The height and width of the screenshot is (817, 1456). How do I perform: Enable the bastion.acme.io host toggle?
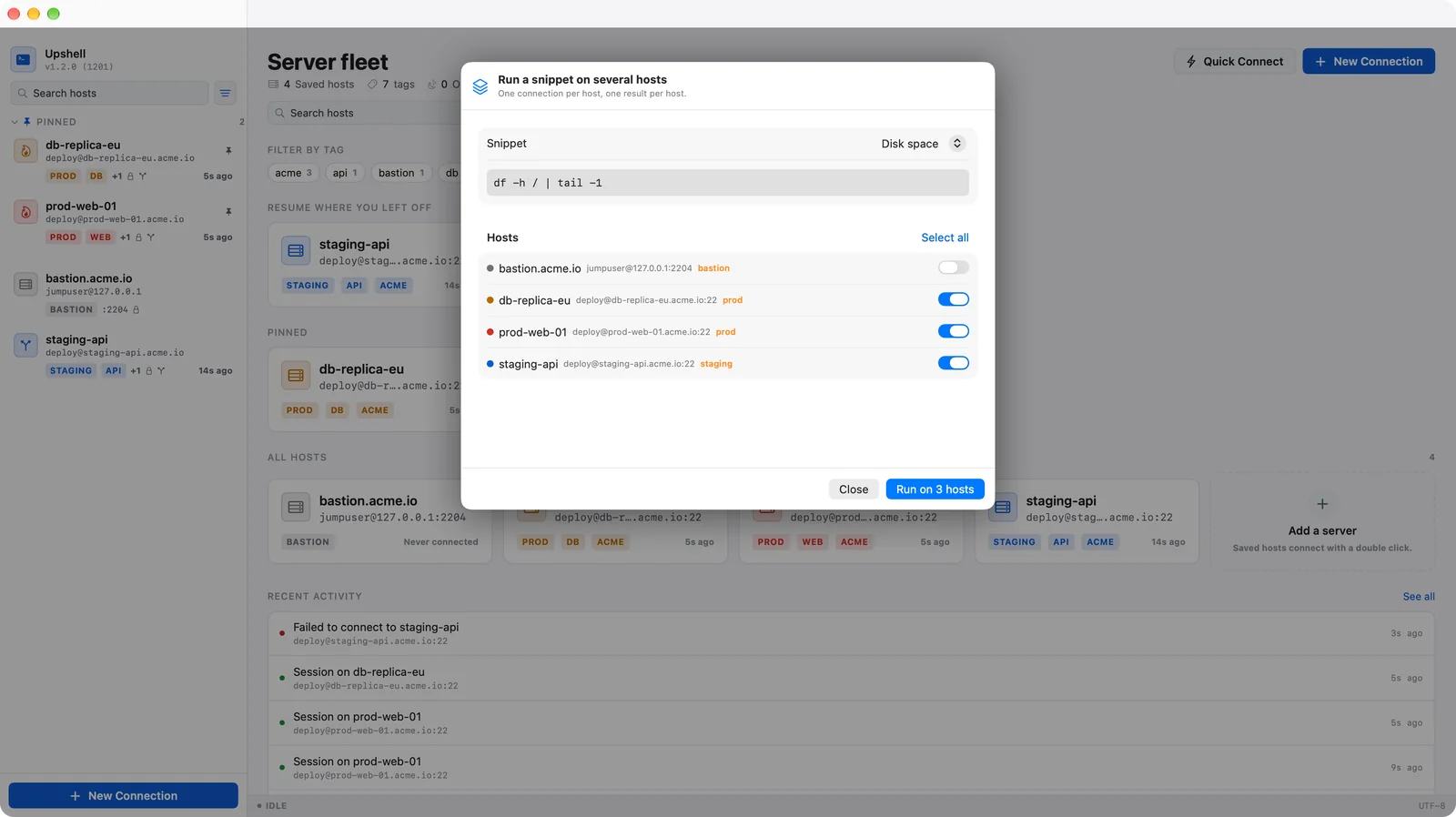[953, 267]
